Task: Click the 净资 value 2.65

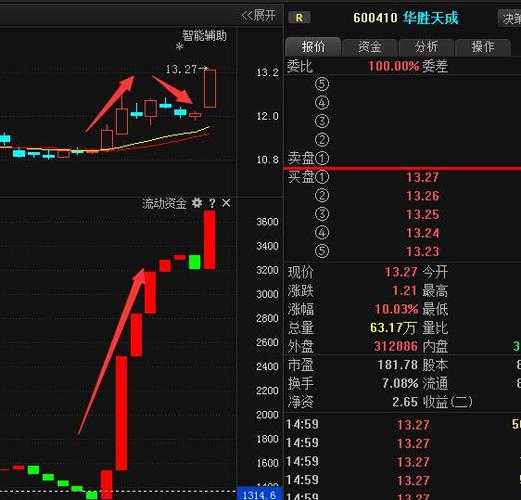Action: coord(405,402)
